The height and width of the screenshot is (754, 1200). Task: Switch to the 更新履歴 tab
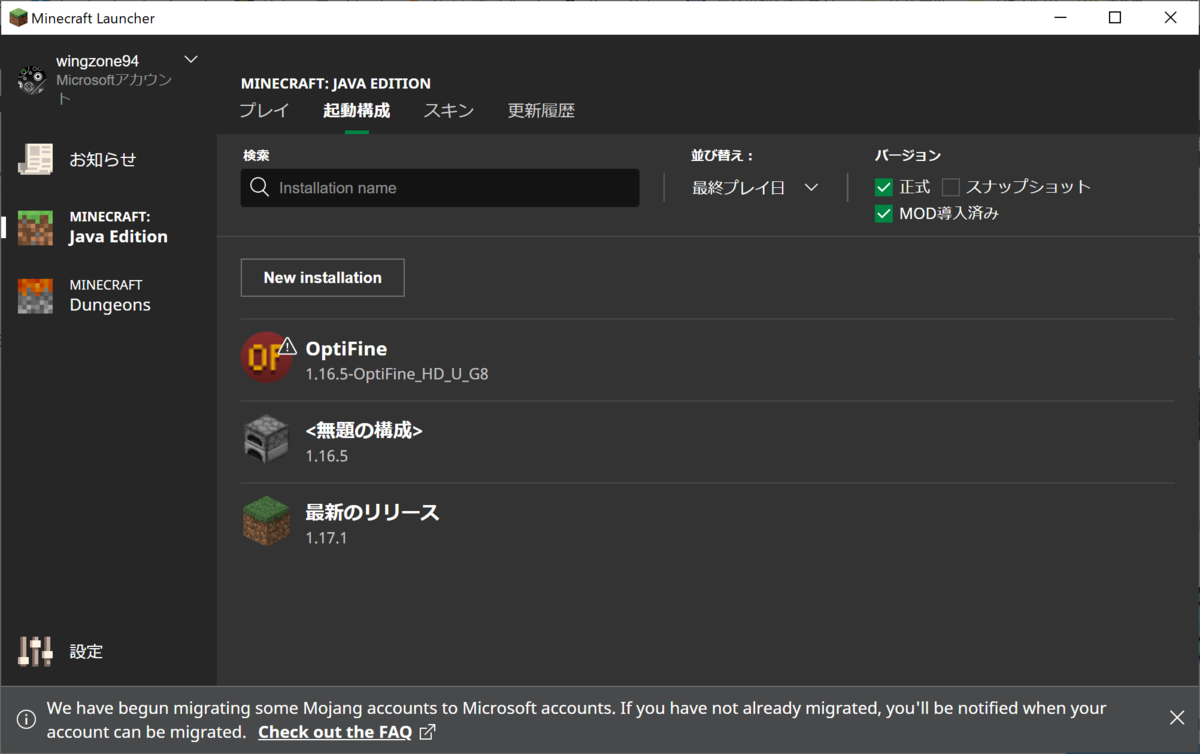[x=541, y=111]
